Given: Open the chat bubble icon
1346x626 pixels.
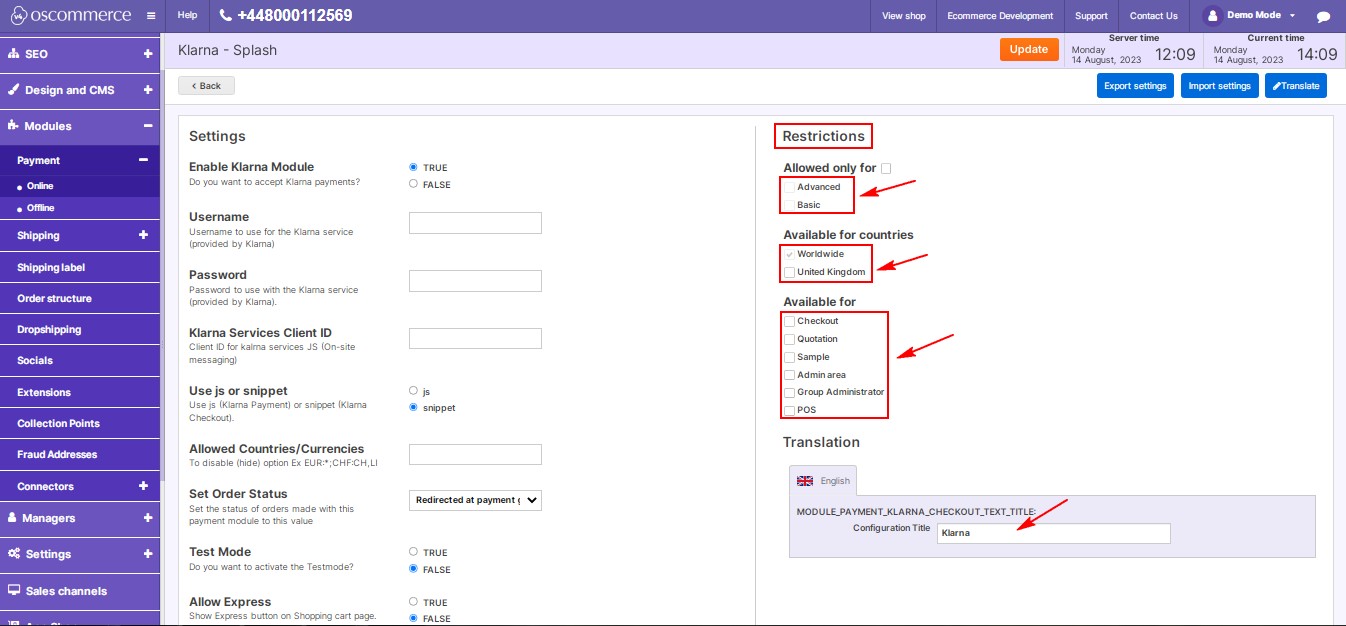Looking at the screenshot, I should (1323, 17).
